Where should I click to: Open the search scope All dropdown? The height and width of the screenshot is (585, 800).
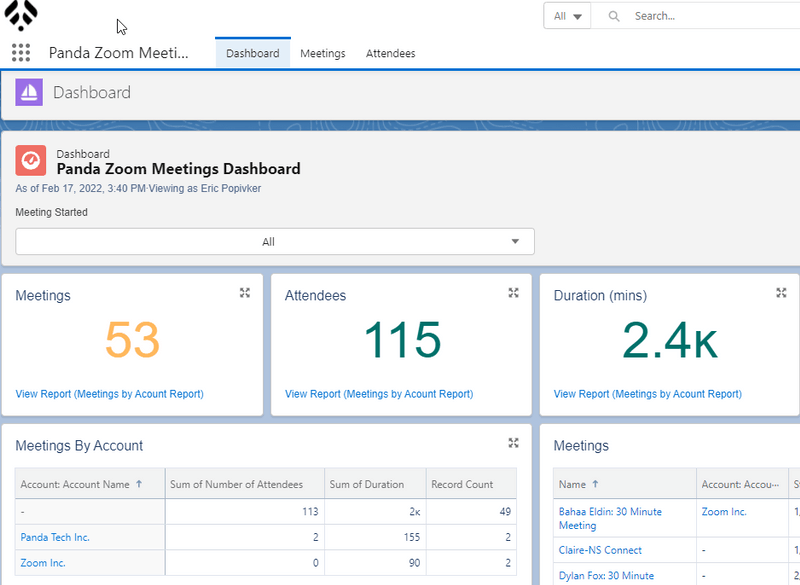[x=567, y=16]
